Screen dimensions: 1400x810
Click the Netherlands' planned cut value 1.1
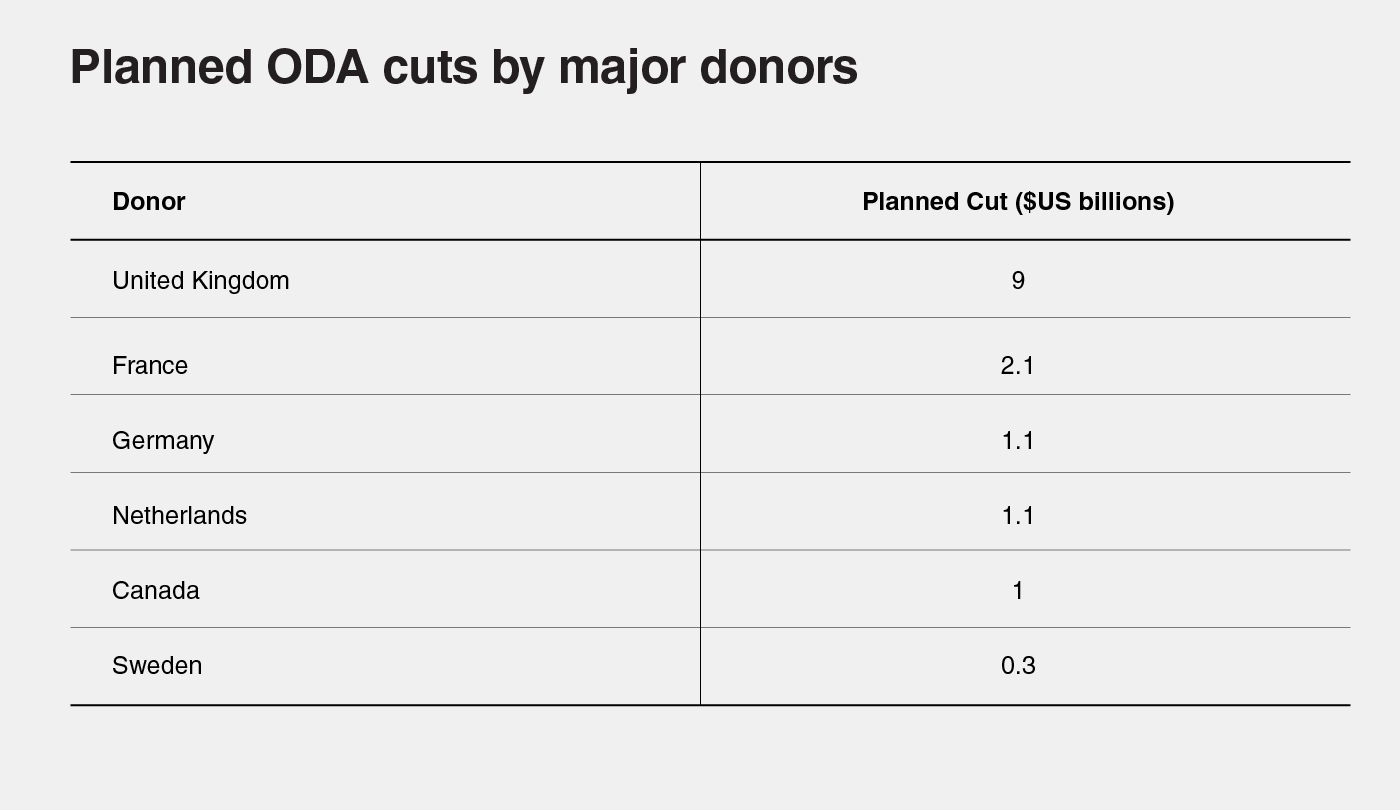coord(1018,515)
